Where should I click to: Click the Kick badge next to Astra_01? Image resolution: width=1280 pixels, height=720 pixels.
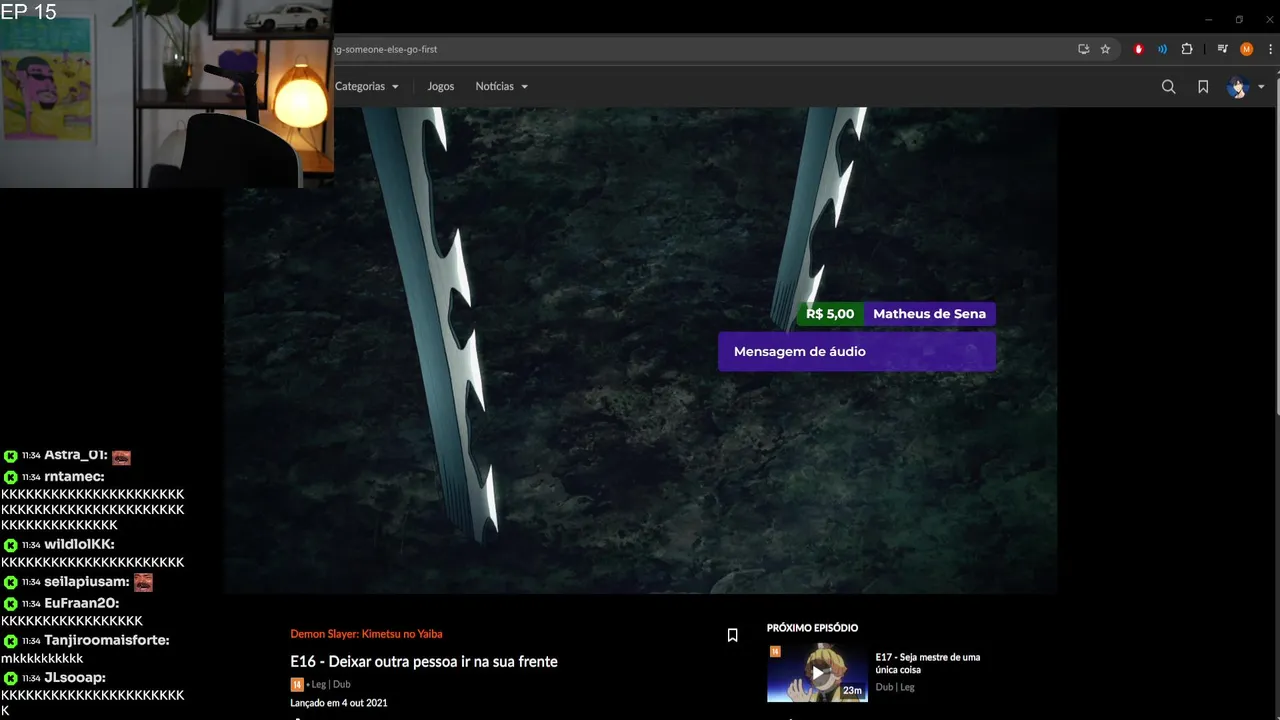pos(11,456)
